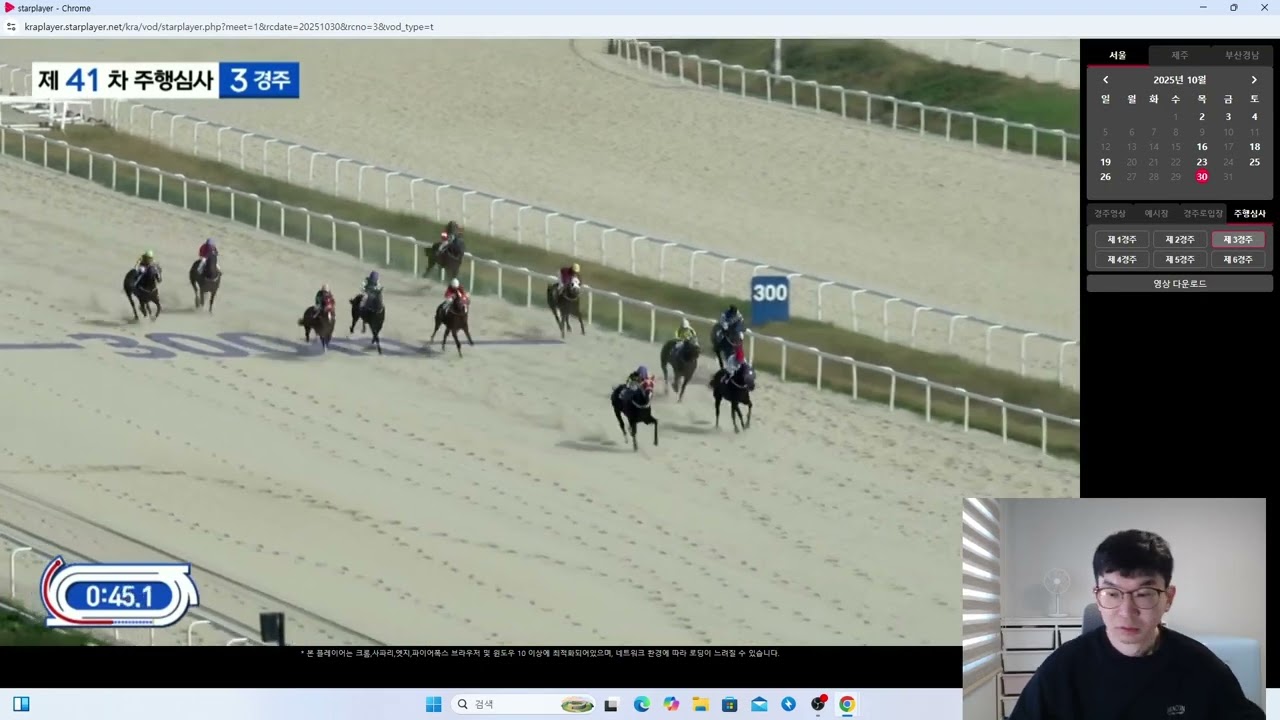Open Mail app from taskbar
The height and width of the screenshot is (720, 1280).
point(759,704)
